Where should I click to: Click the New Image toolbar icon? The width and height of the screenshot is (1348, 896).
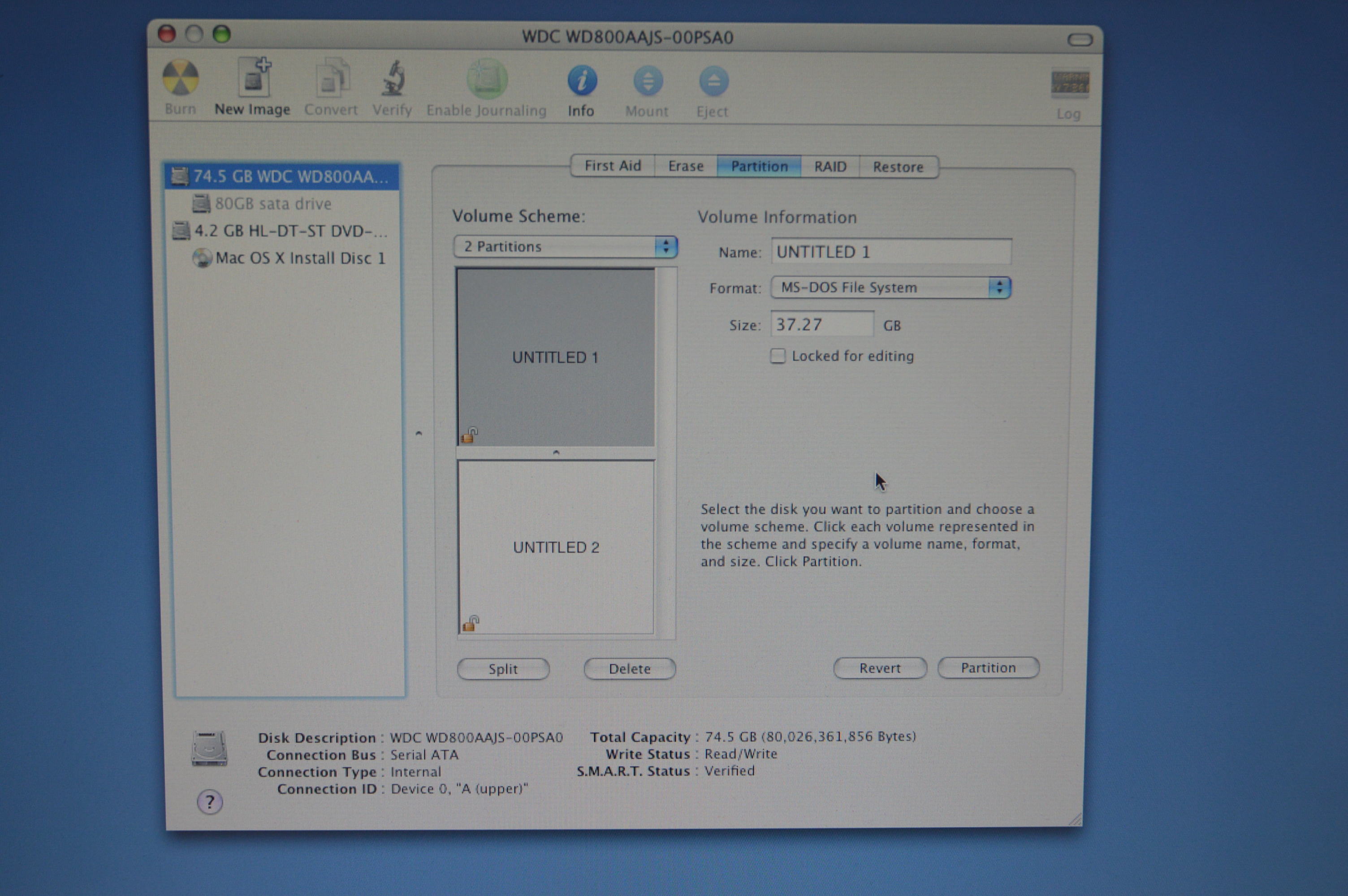[254, 77]
